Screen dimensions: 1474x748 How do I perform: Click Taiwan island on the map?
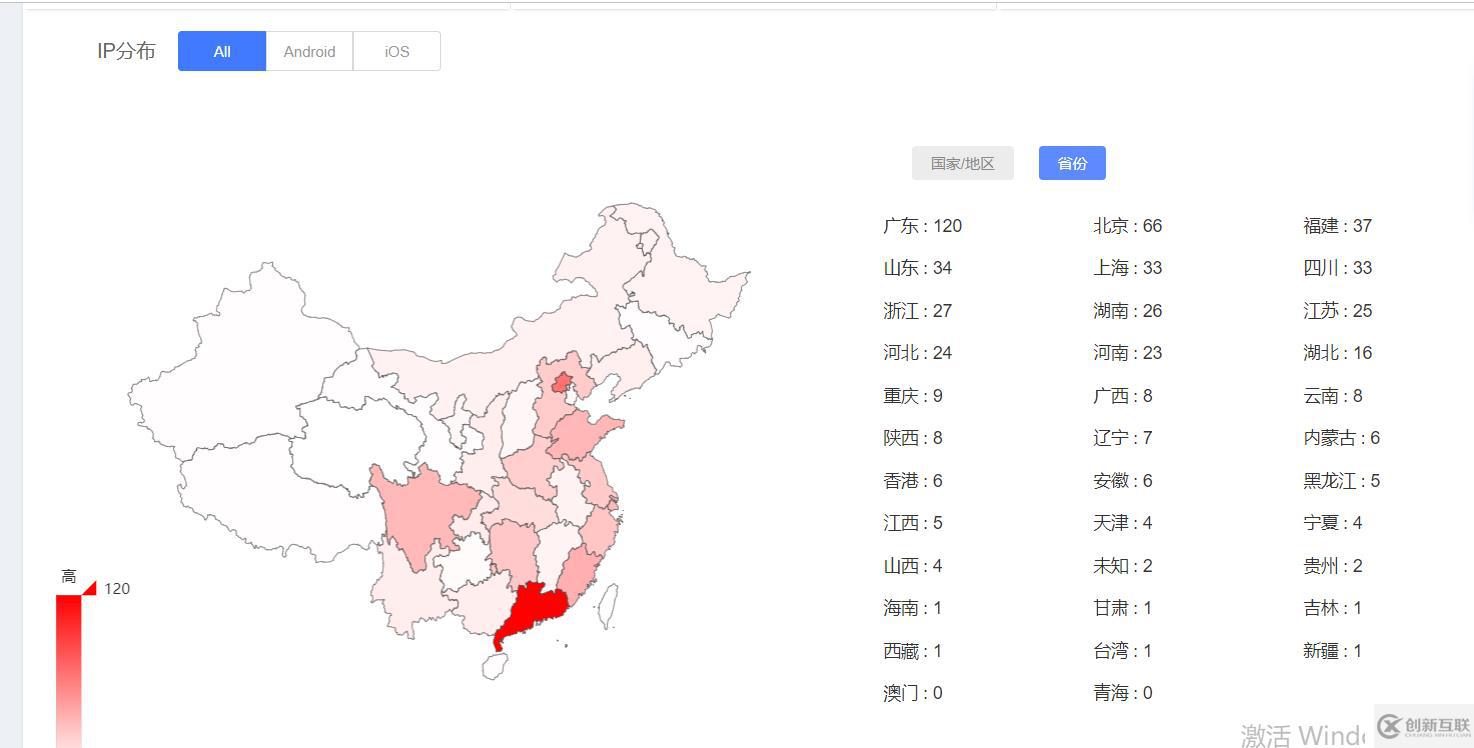pyautogui.click(x=608, y=606)
